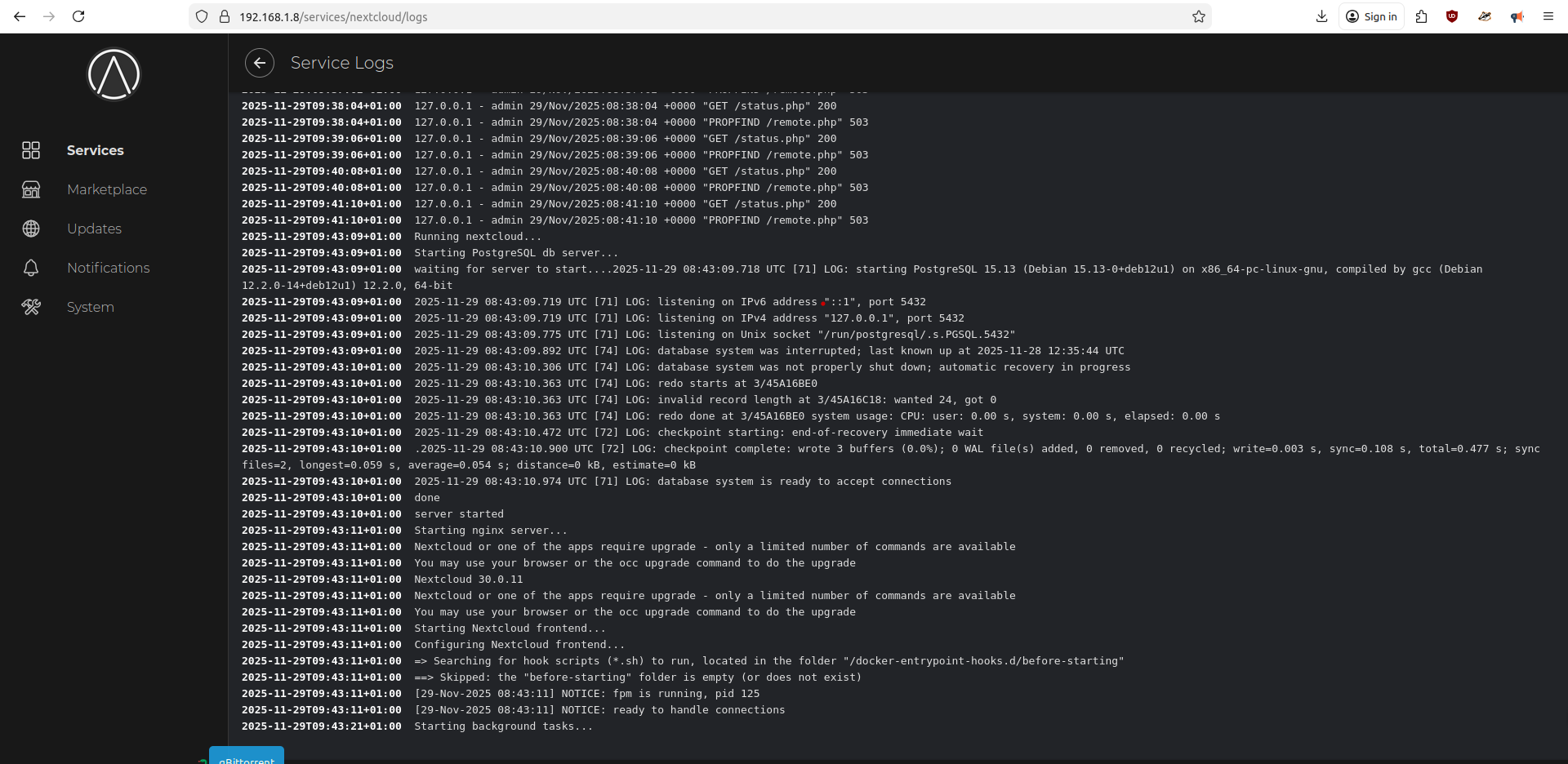Click the Sign in button
This screenshot has width=1568, height=764.
click(x=1371, y=16)
